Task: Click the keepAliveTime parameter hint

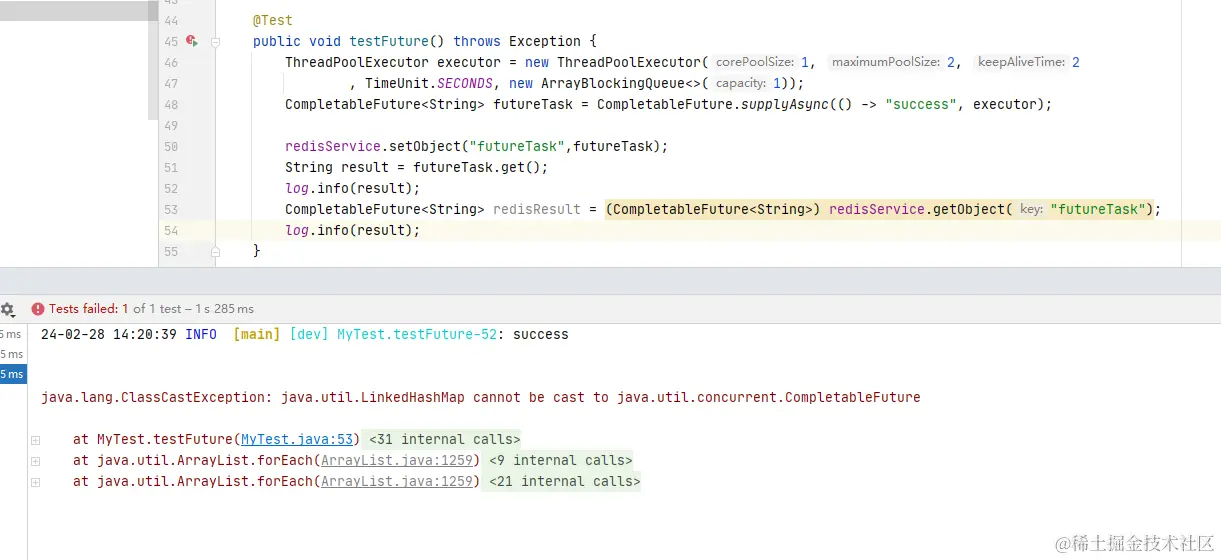Action: [x=1022, y=62]
